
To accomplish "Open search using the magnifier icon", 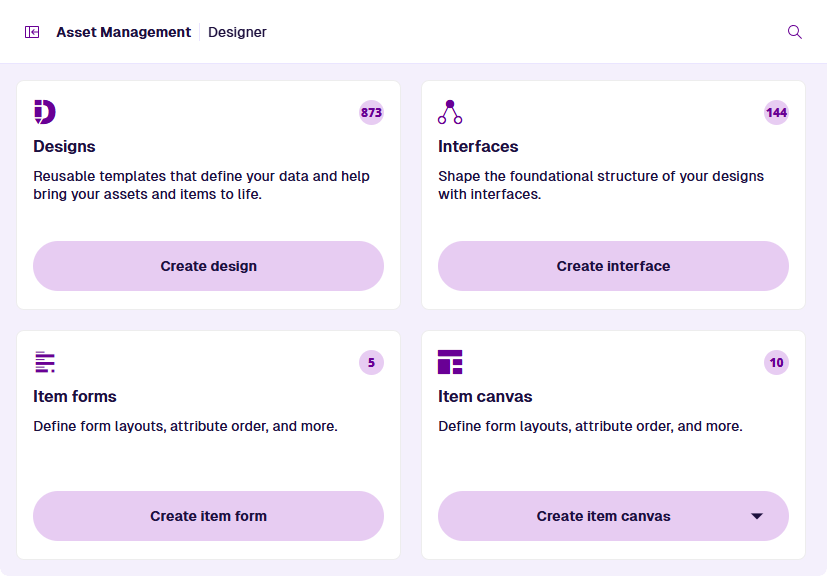I will (795, 32).
